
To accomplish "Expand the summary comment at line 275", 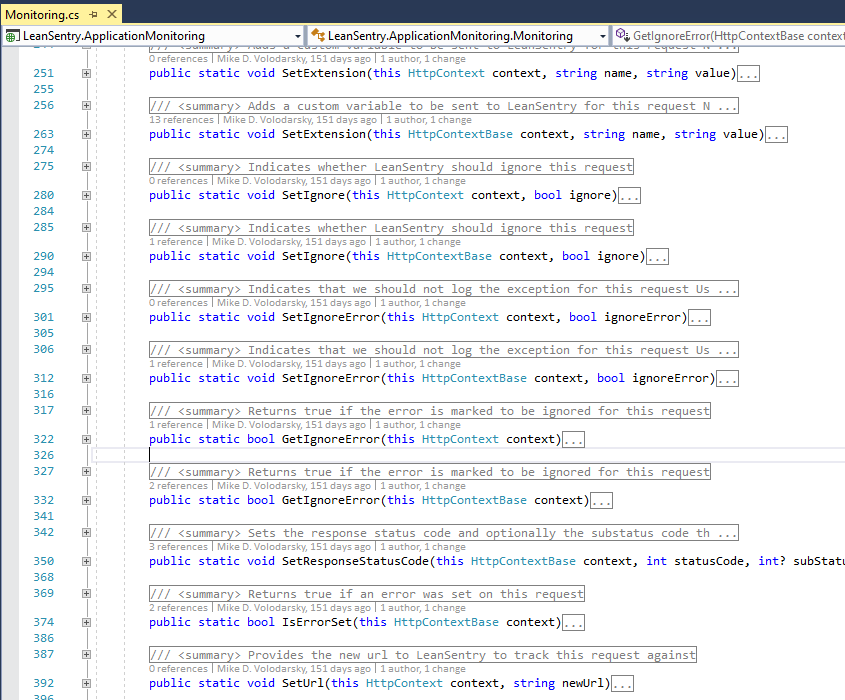I will tap(86, 167).
